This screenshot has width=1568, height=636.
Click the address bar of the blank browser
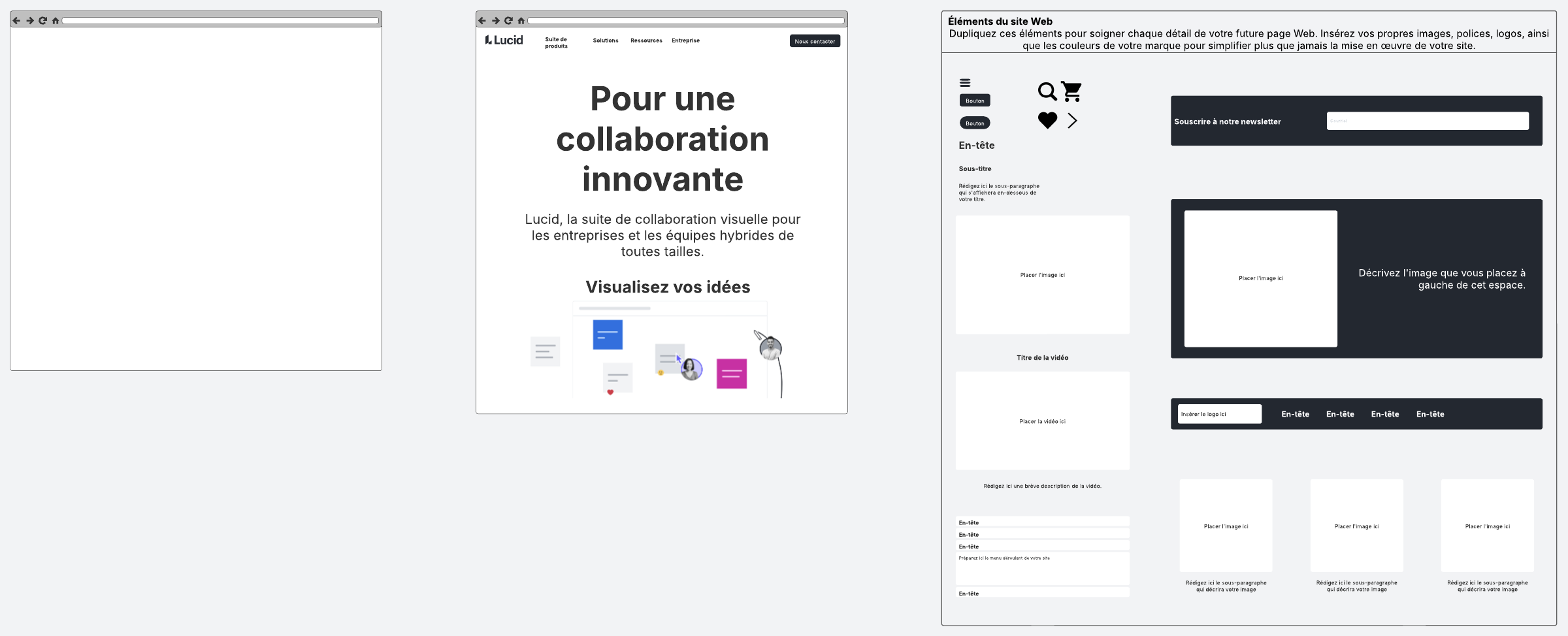pyautogui.click(x=220, y=21)
